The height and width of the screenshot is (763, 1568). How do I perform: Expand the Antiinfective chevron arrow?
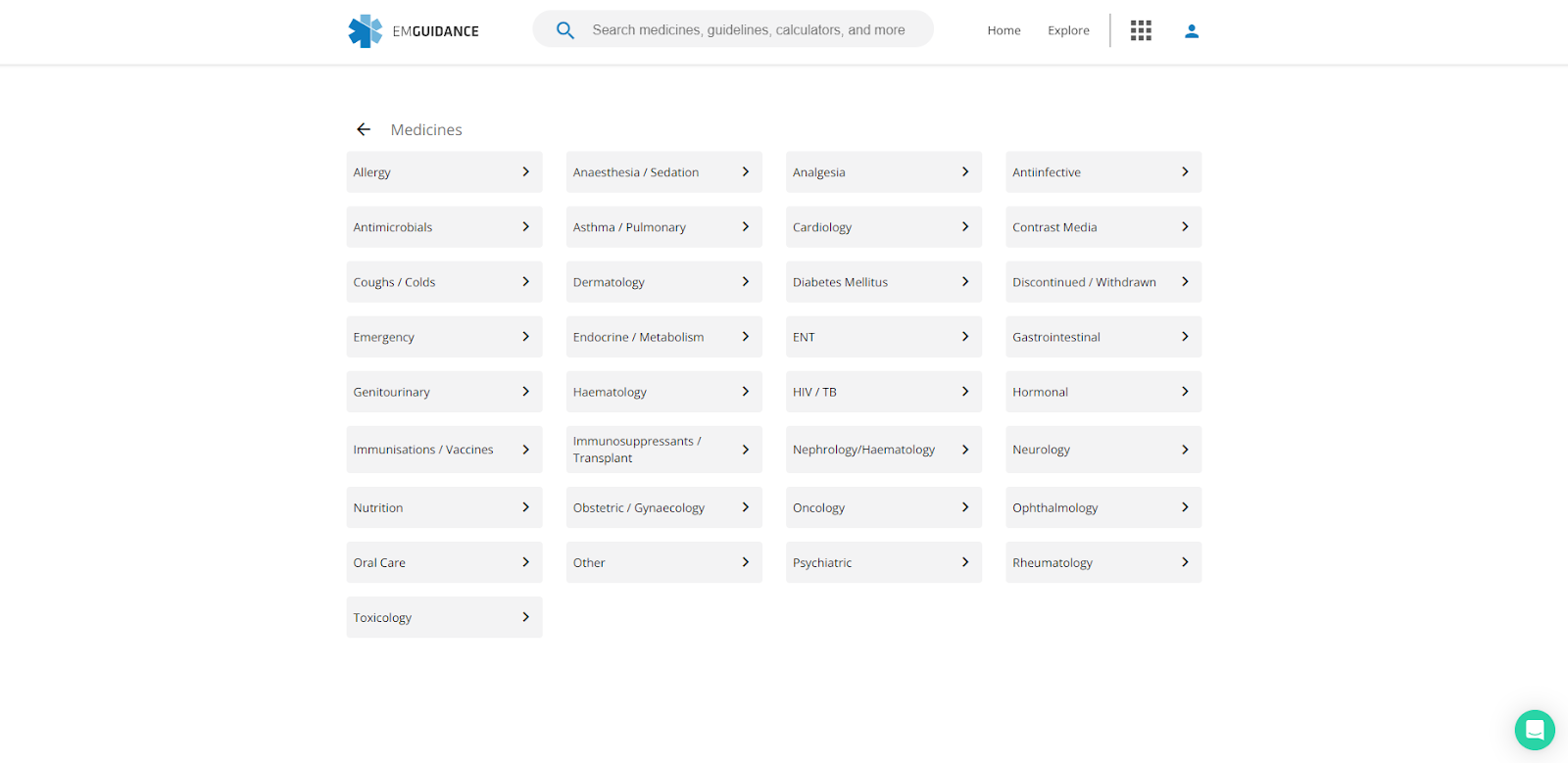[x=1185, y=171]
